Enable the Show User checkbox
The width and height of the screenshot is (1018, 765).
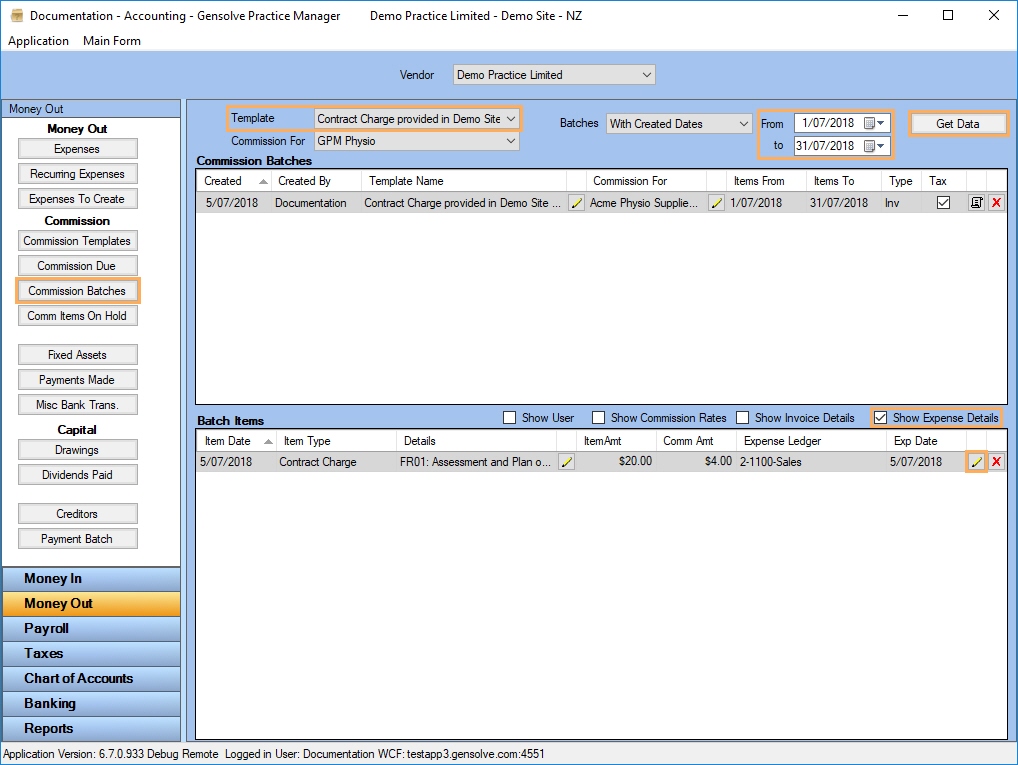[510, 418]
